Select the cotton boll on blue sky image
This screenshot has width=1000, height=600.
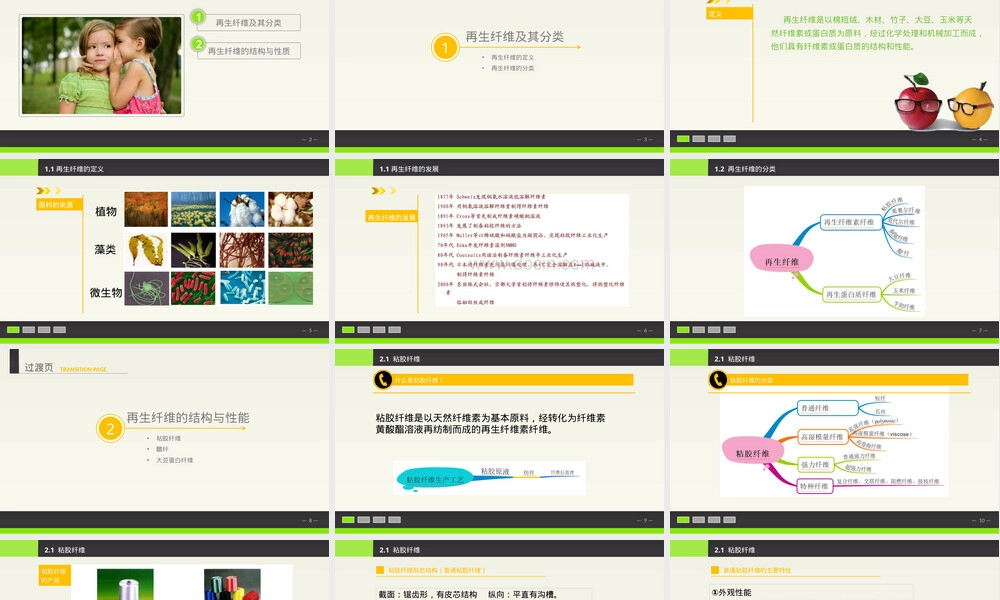(242, 209)
